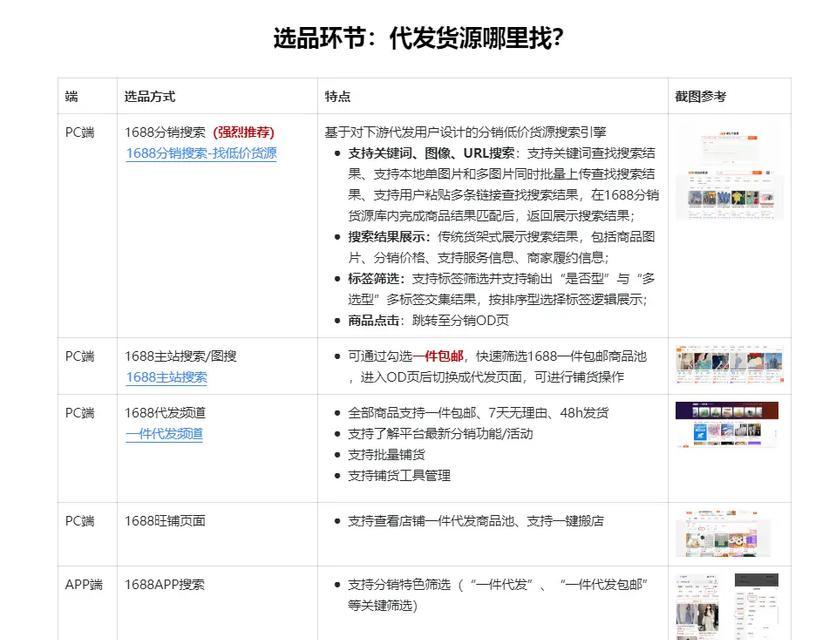836x640 pixels.
Task: Open the 1688主站搜索 link
Action: coord(166,377)
